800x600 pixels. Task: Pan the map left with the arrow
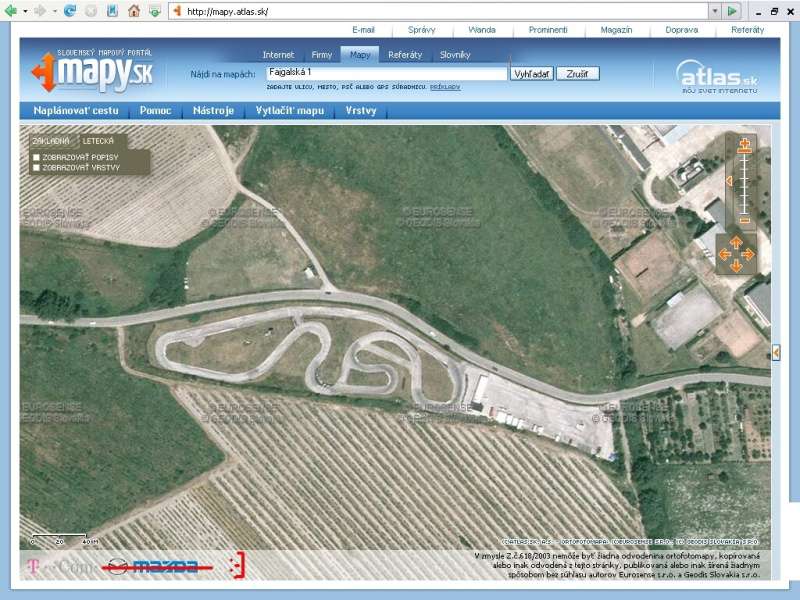723,254
